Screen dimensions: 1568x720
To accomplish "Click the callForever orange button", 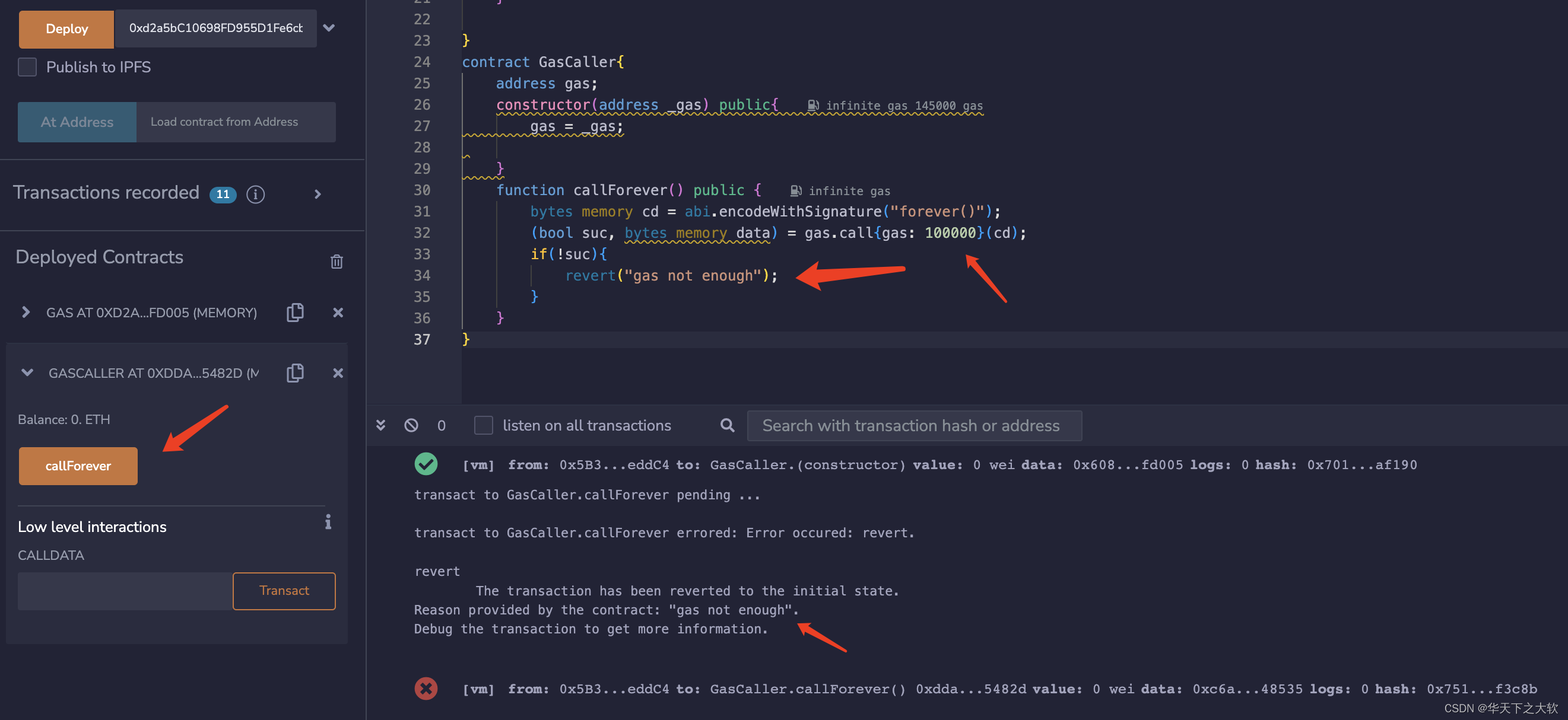I will (78, 466).
